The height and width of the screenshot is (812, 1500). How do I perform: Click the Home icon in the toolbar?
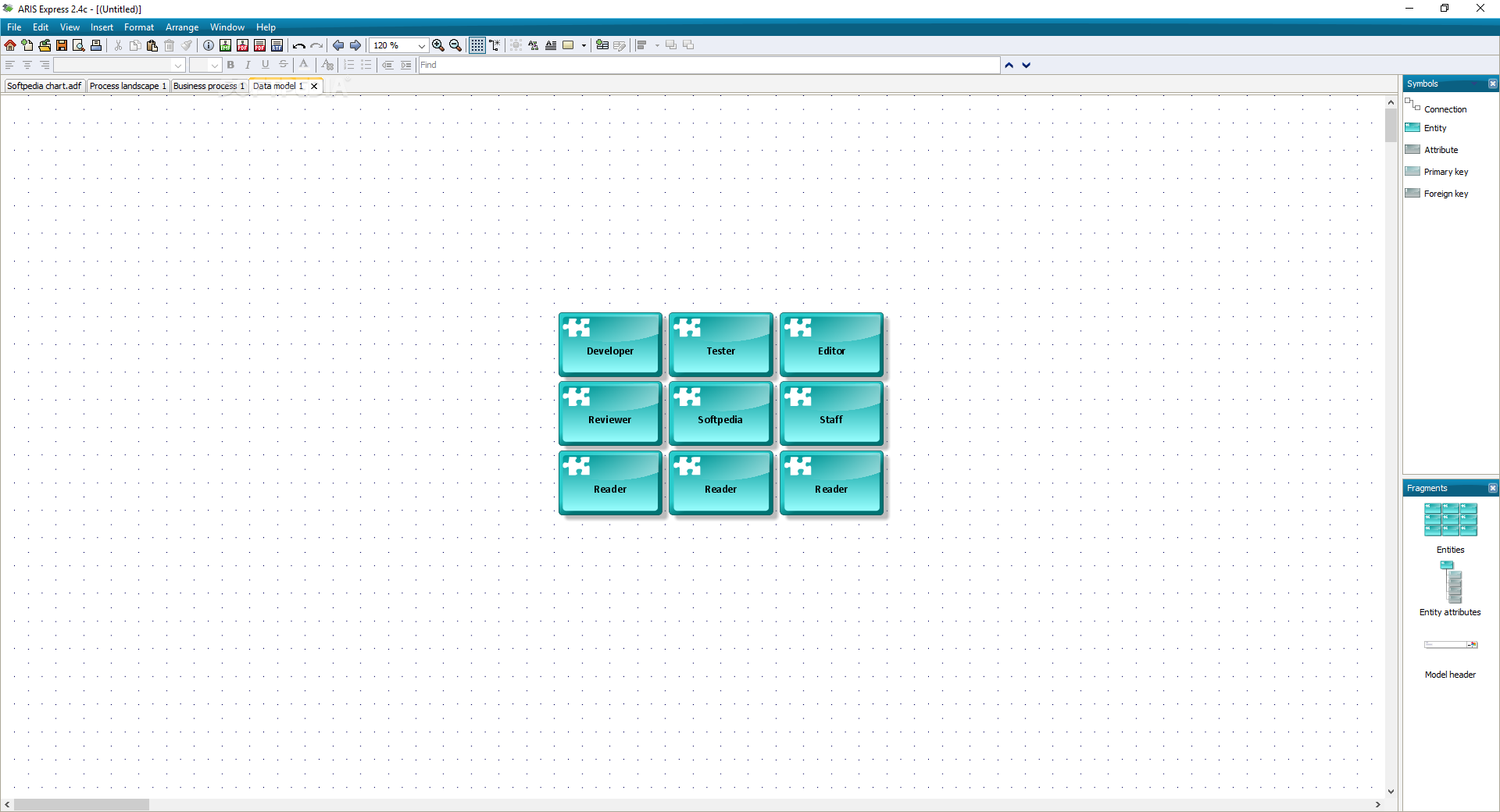pyautogui.click(x=10, y=45)
